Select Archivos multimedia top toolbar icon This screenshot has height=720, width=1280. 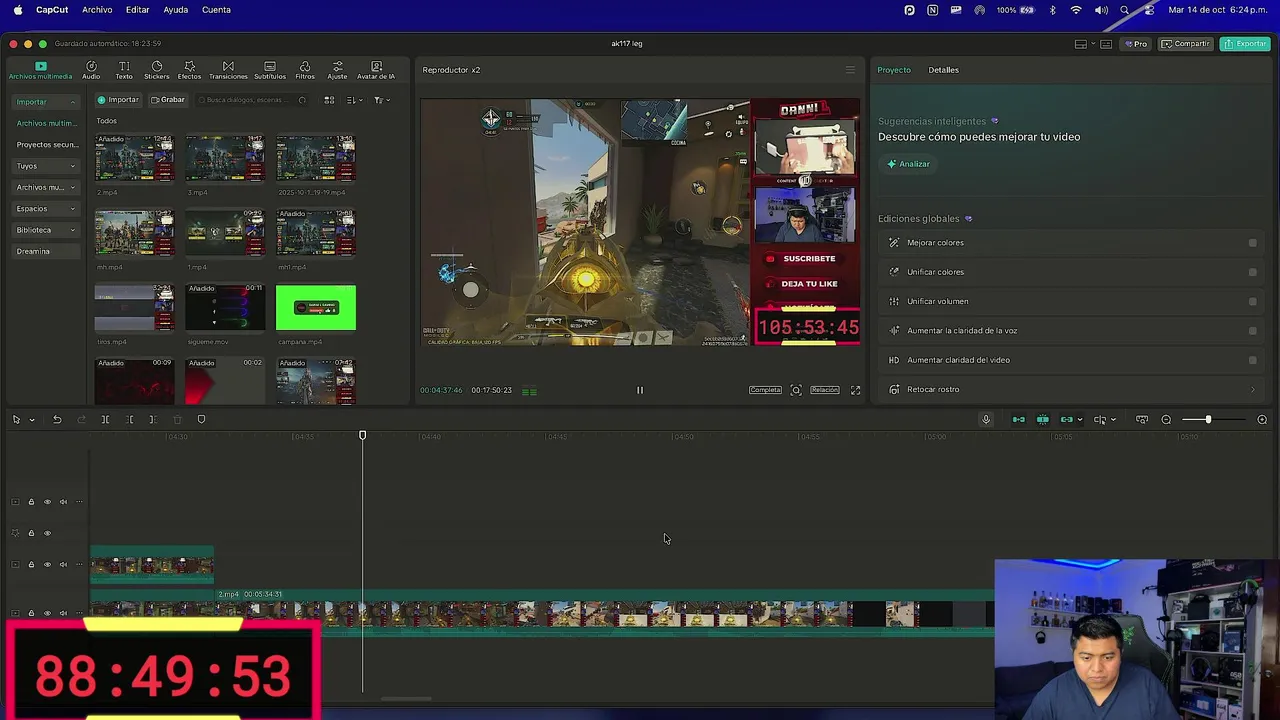pos(41,70)
